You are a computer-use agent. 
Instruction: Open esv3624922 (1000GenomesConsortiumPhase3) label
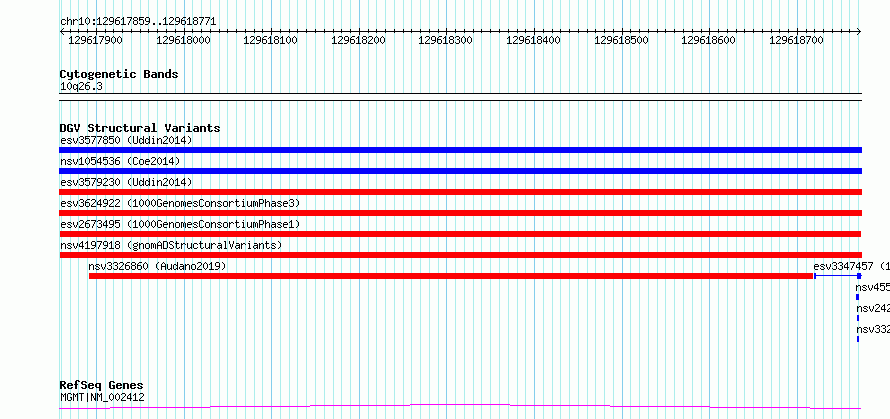(x=180, y=203)
